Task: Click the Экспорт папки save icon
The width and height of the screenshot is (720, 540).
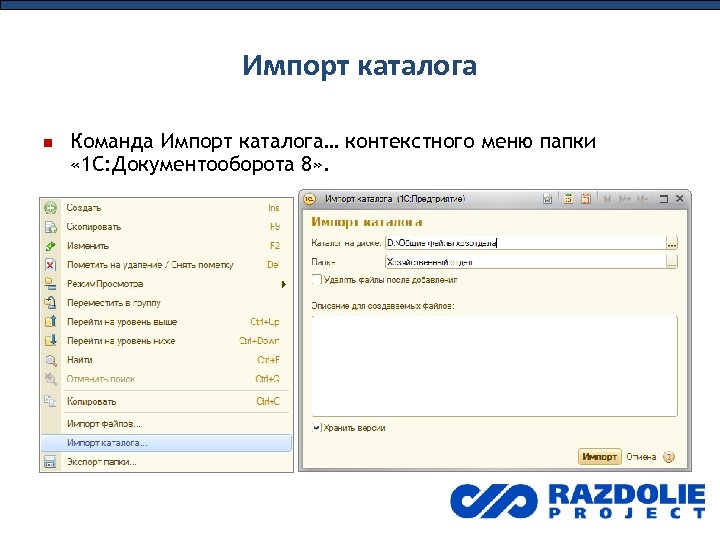Action: [51, 462]
